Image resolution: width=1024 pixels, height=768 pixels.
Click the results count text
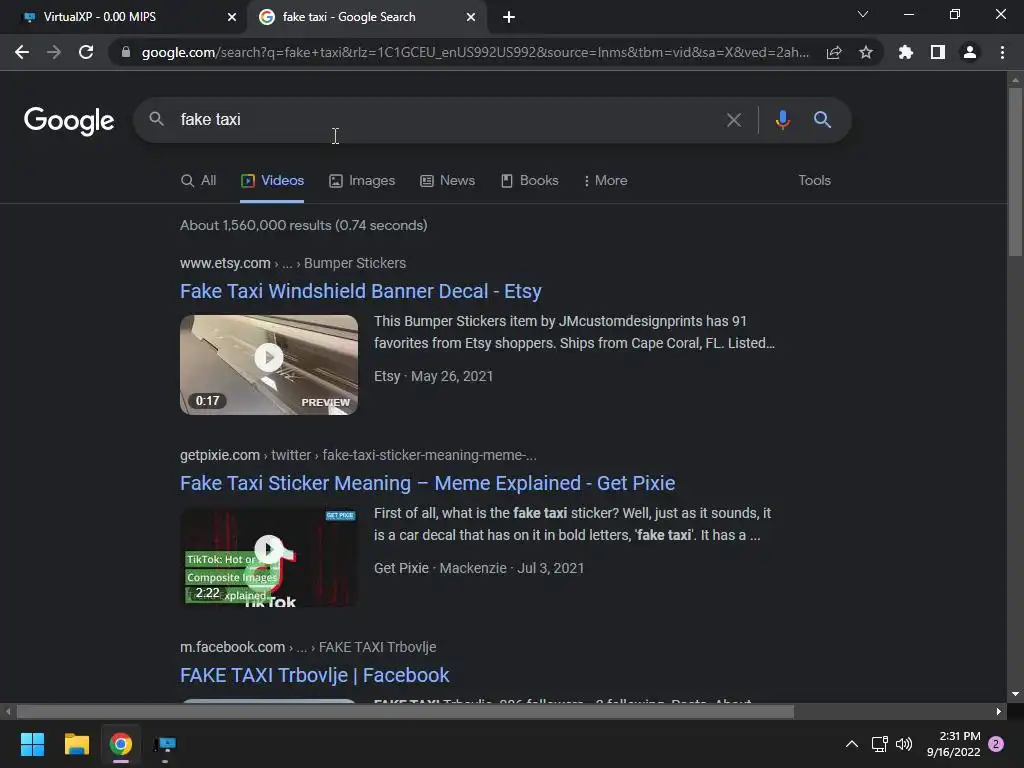(304, 225)
